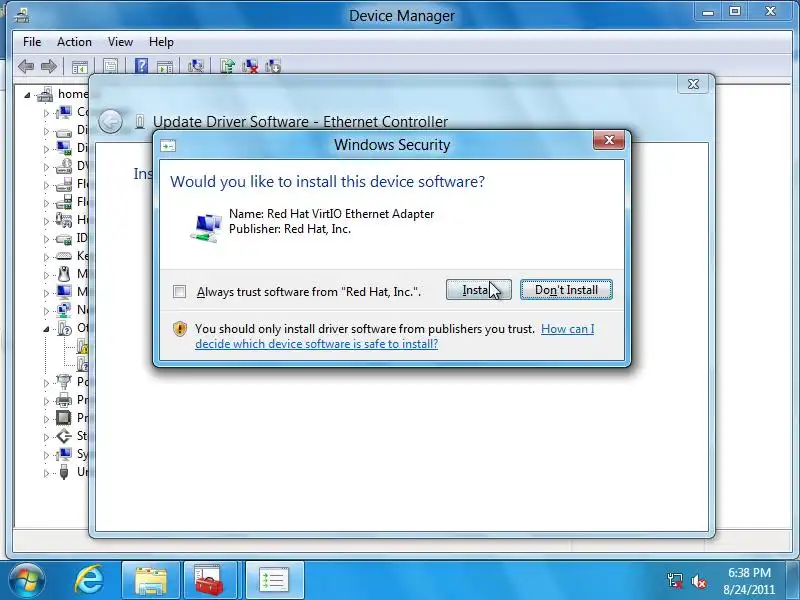Screen dimensions: 800x600
Task: Click the yellow shield warning icon
Action: point(180,329)
